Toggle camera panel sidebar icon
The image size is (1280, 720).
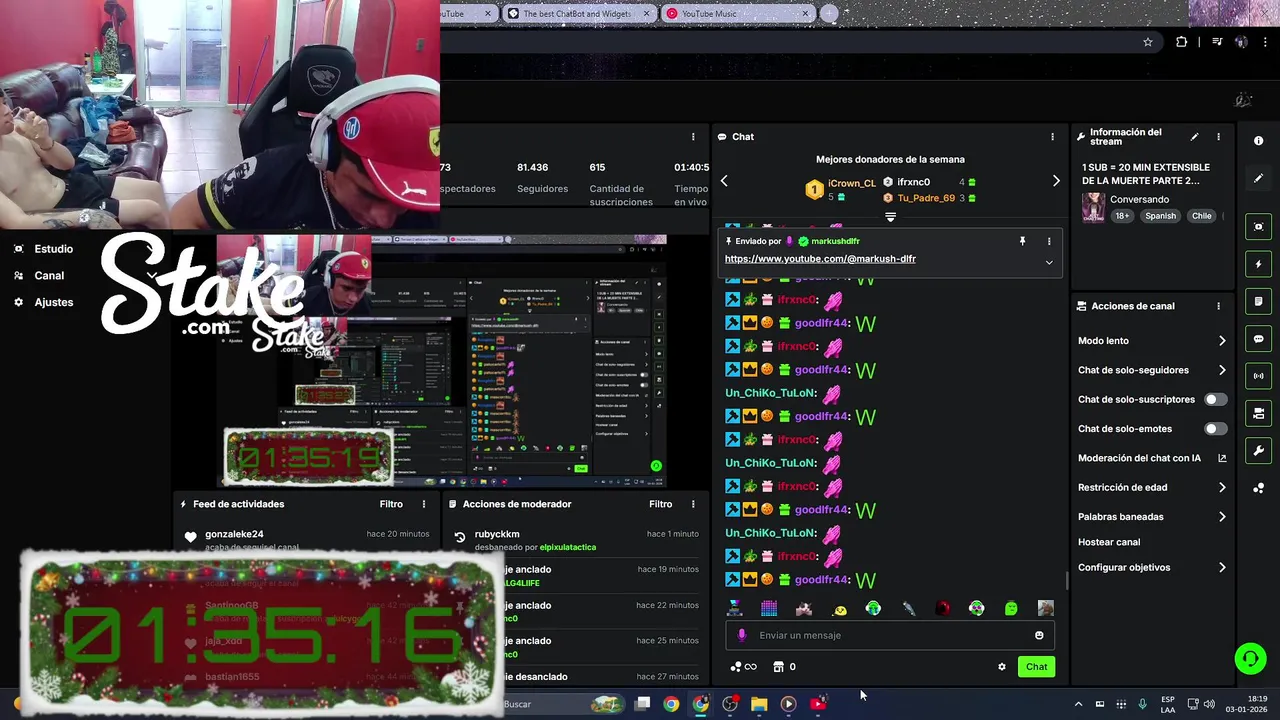tap(1258, 413)
